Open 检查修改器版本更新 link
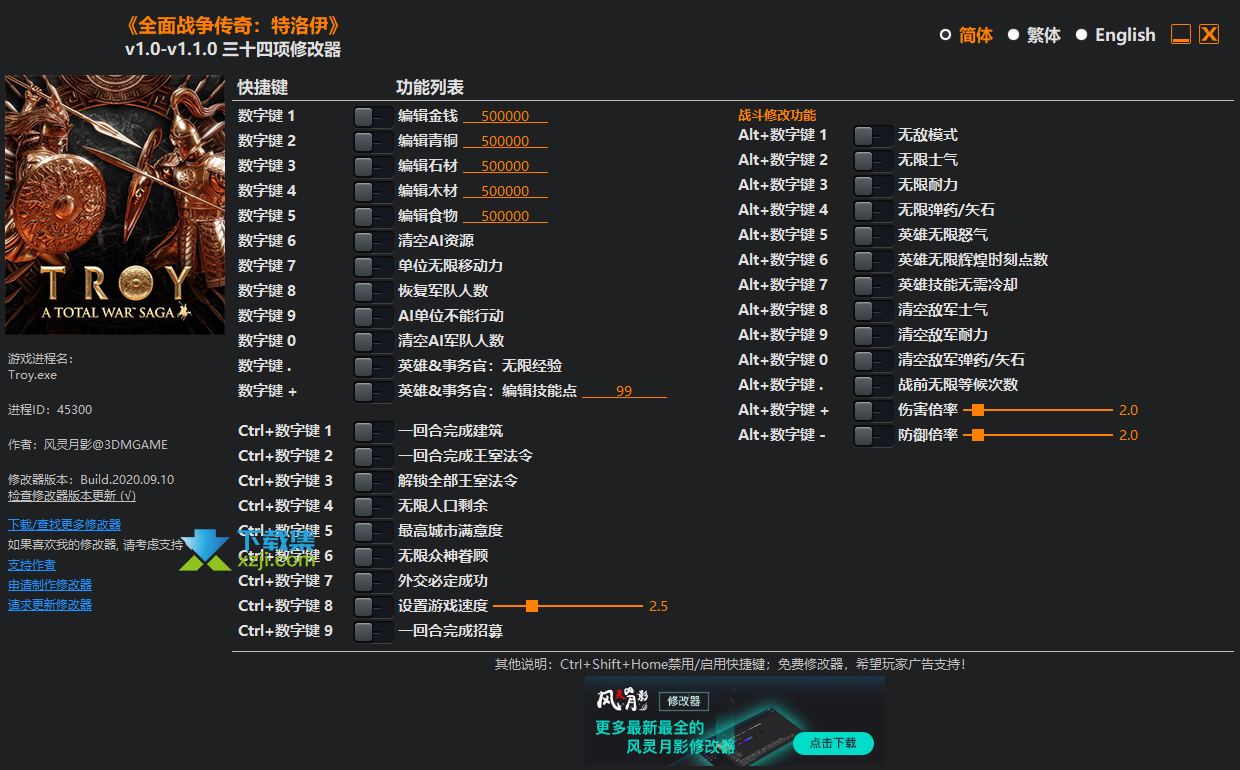Screen dimensions: 1240x770 (72, 495)
